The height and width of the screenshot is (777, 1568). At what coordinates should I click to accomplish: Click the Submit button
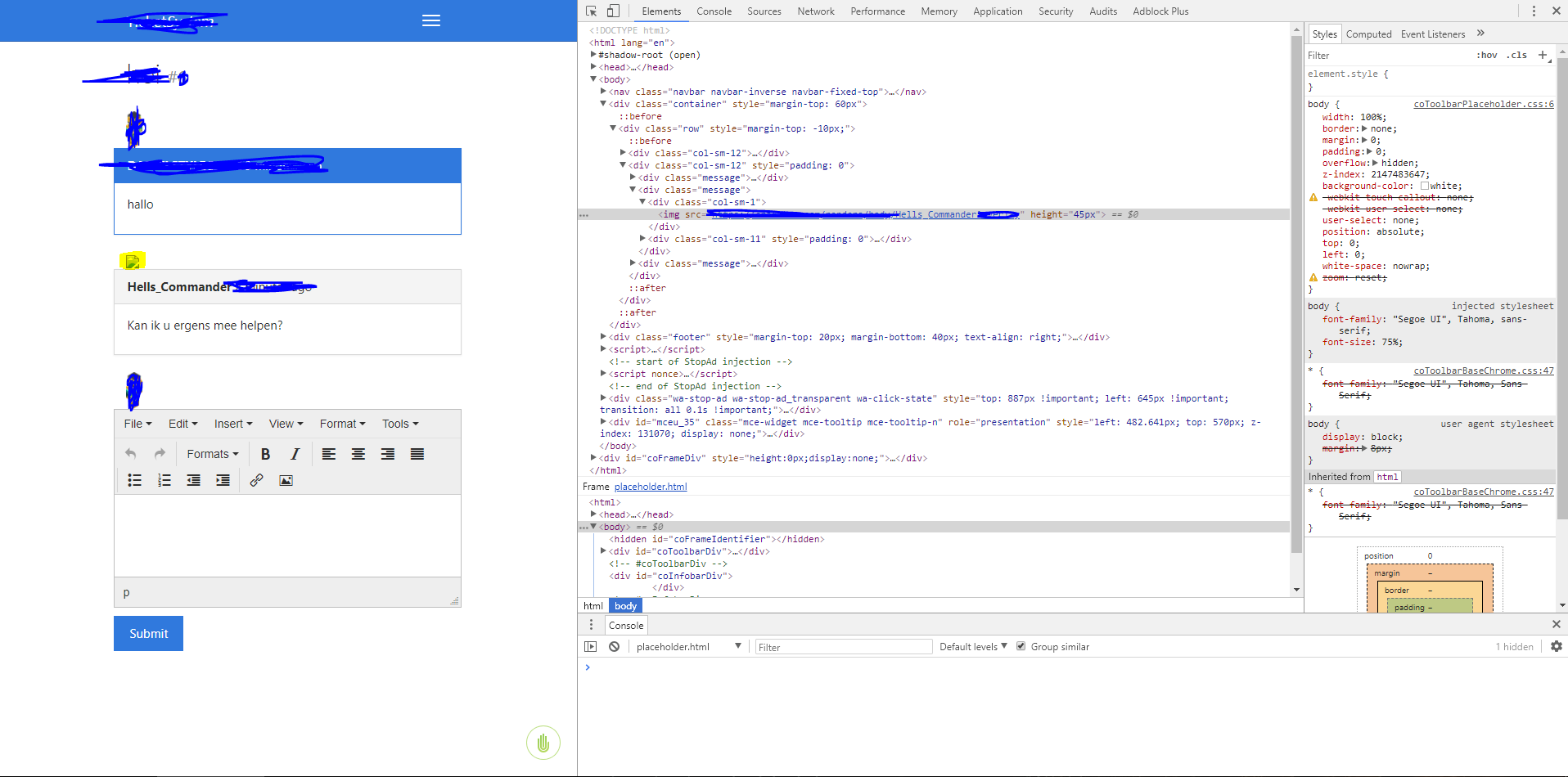(147, 633)
